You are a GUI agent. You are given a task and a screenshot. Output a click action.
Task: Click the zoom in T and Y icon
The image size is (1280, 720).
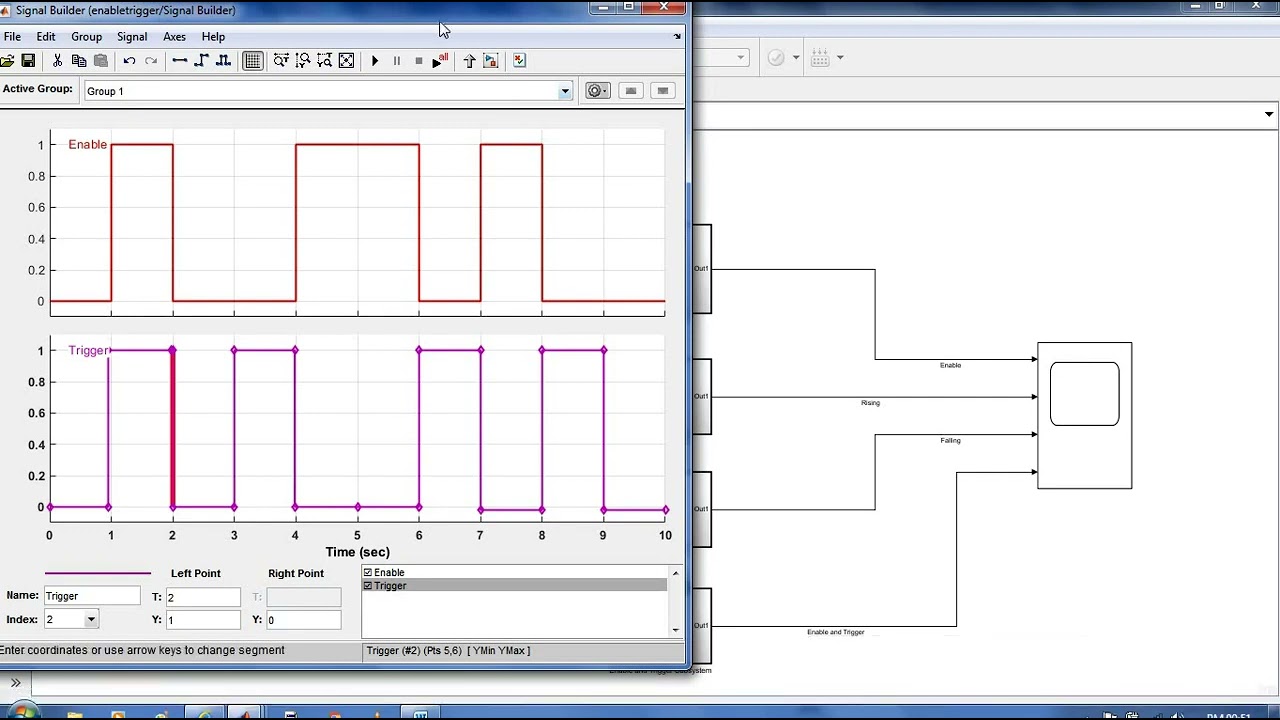324,61
